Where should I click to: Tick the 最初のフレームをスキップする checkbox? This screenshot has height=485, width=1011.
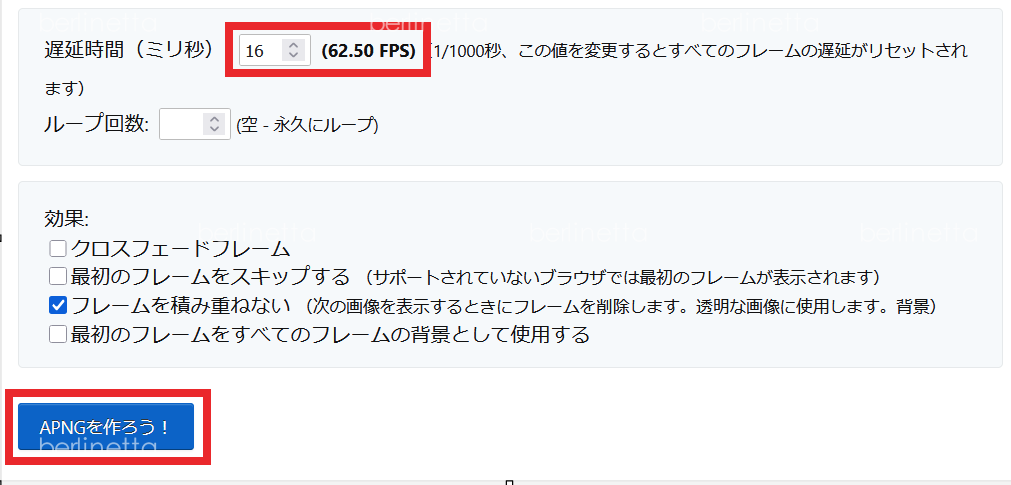(58, 276)
